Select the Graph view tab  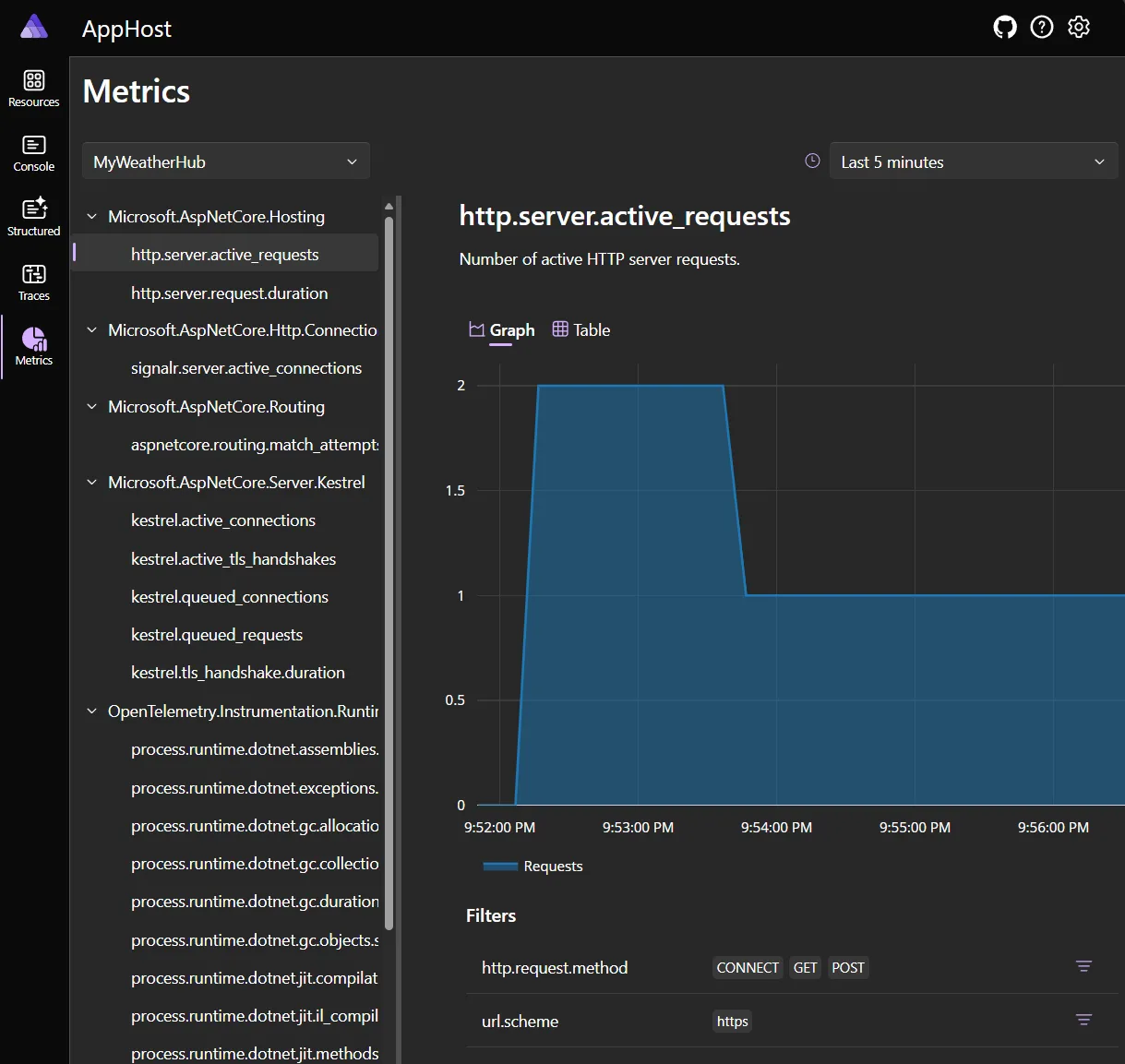pos(500,329)
